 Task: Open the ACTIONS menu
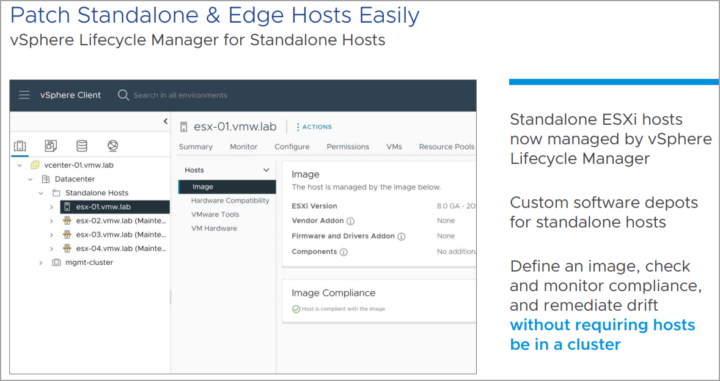pyautogui.click(x=314, y=127)
